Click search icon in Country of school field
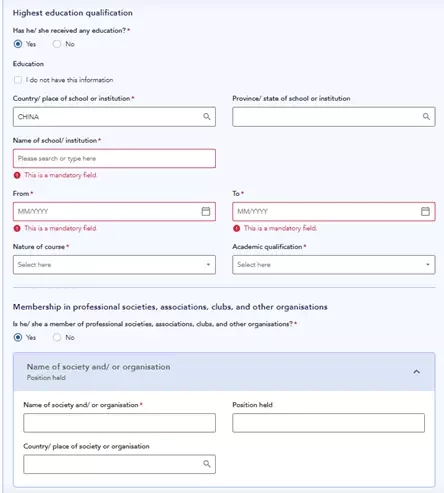Viewport: 444px width, 493px height. (x=207, y=116)
